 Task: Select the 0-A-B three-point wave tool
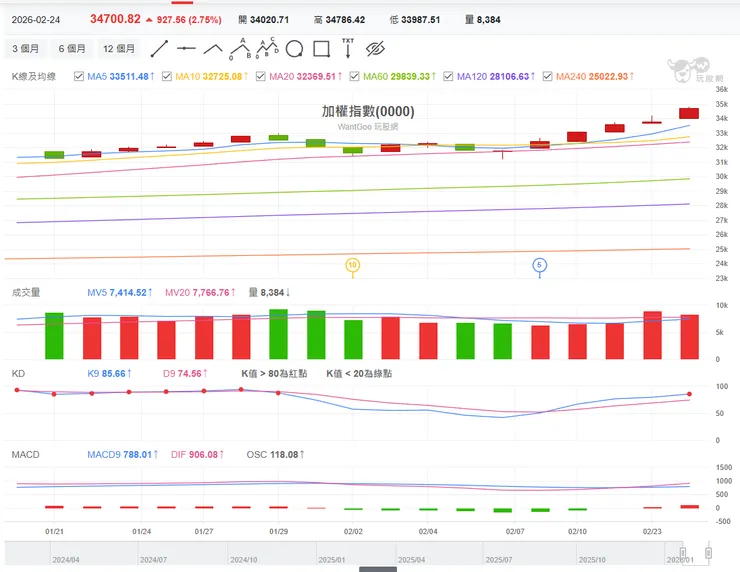pyautogui.click(x=240, y=49)
